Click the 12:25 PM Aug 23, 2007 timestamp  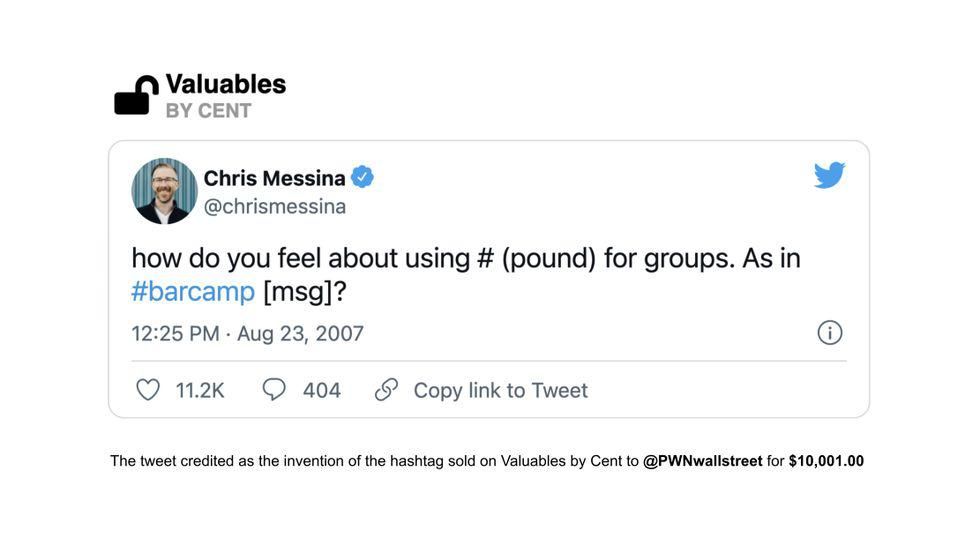click(248, 334)
